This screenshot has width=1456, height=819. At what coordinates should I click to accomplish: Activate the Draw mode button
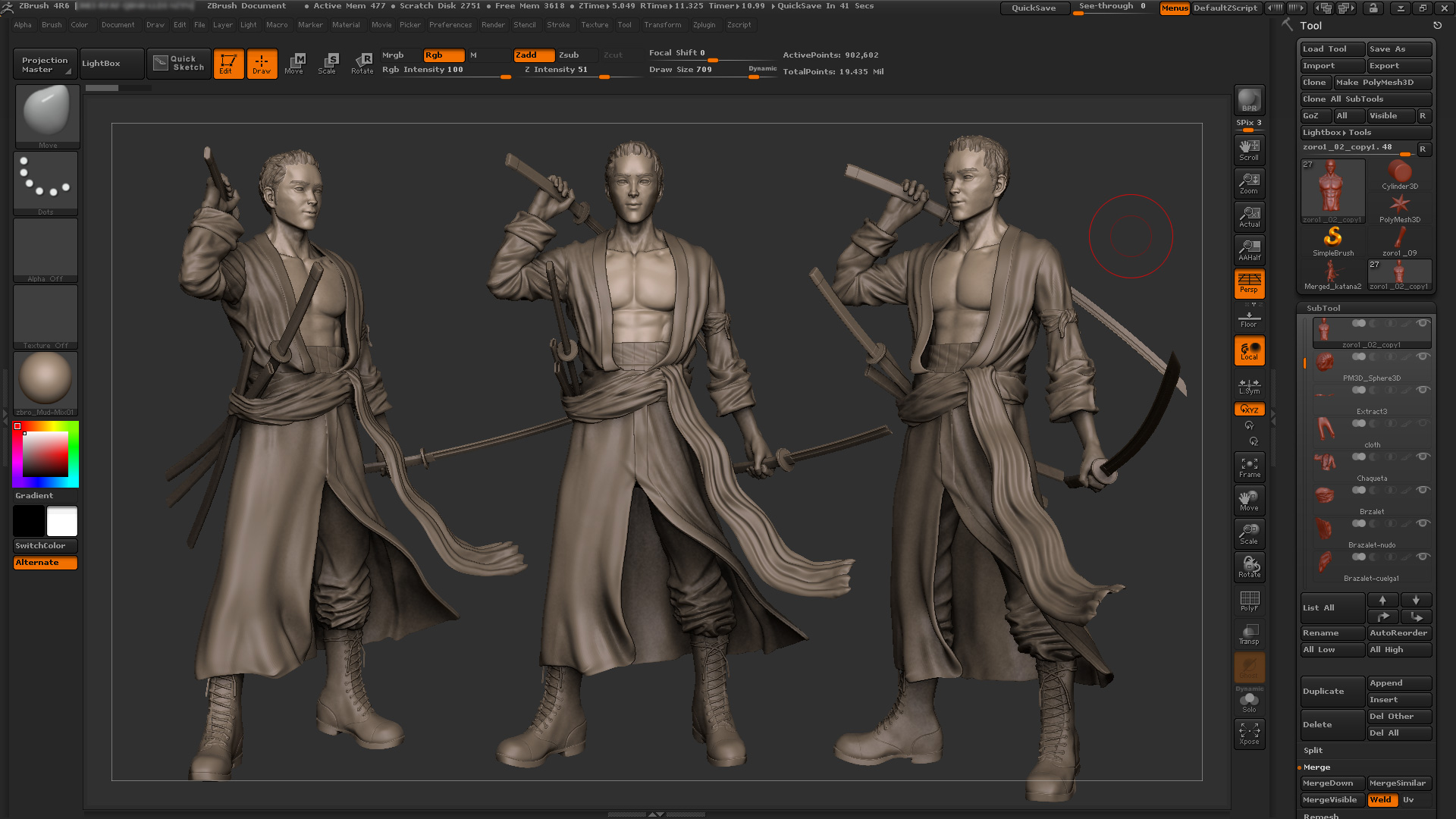[262, 64]
